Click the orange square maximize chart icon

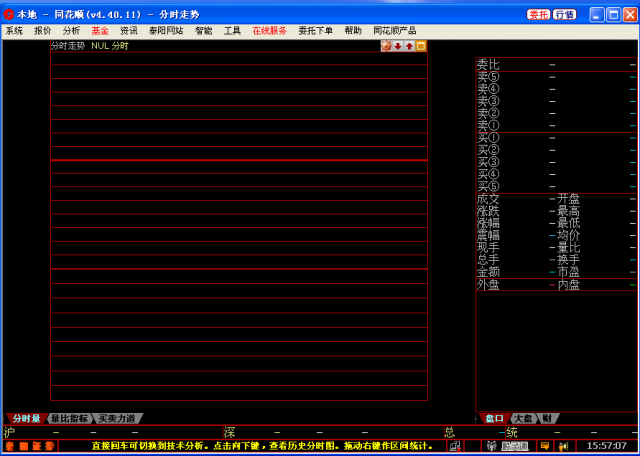click(x=421, y=46)
